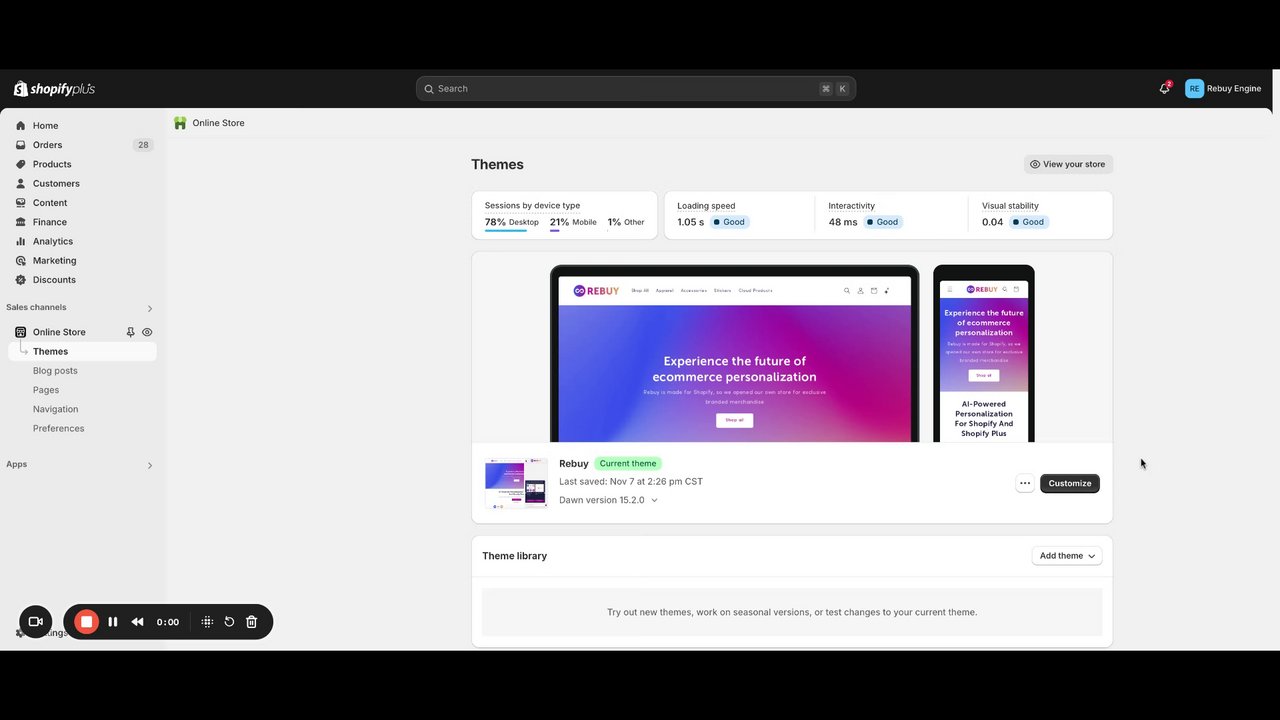Delete the recording with trash icon
This screenshot has height=720, width=1280.
tap(252, 622)
